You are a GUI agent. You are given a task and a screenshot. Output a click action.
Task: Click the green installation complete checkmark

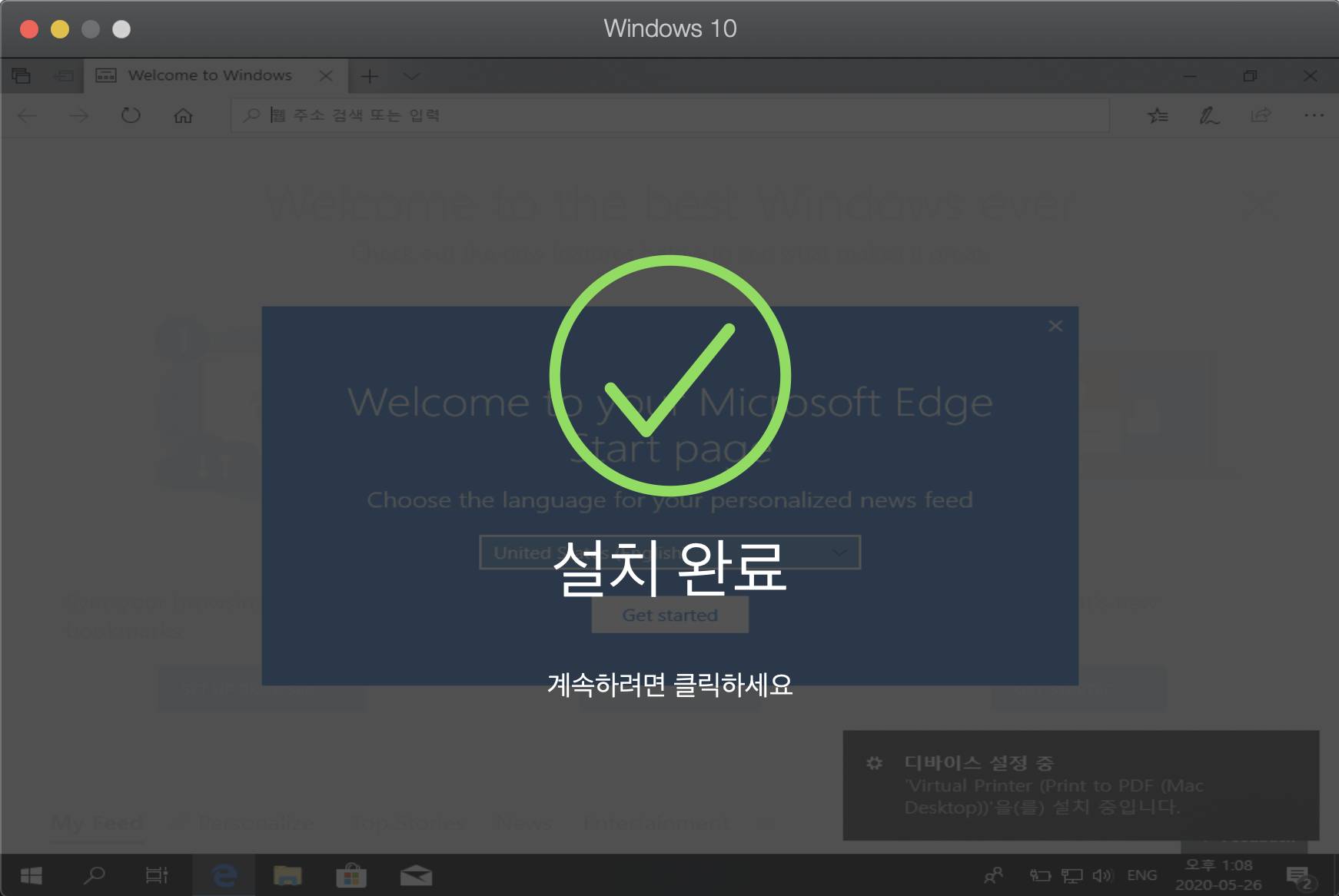pos(669,376)
